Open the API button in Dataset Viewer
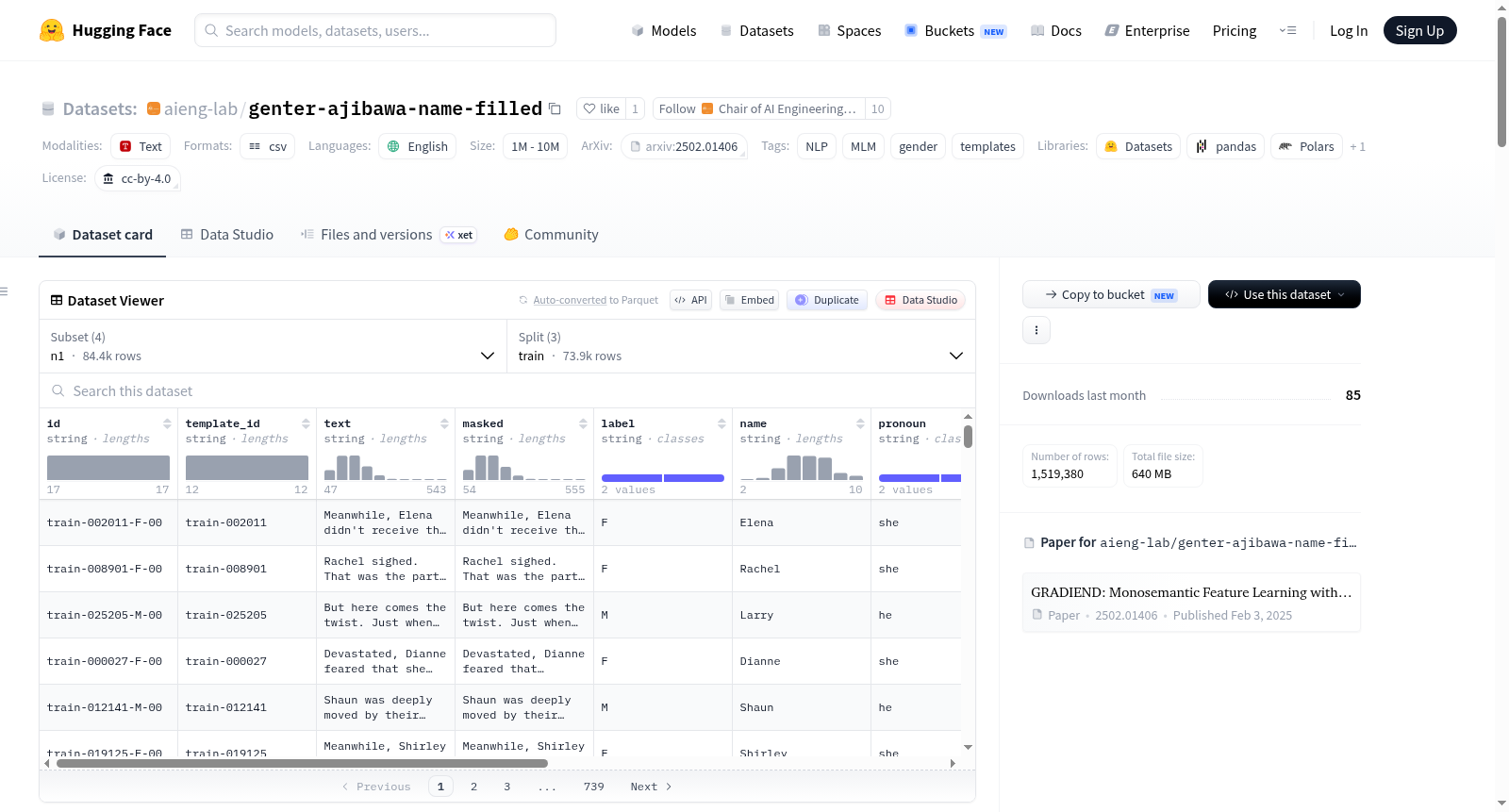 click(x=691, y=300)
